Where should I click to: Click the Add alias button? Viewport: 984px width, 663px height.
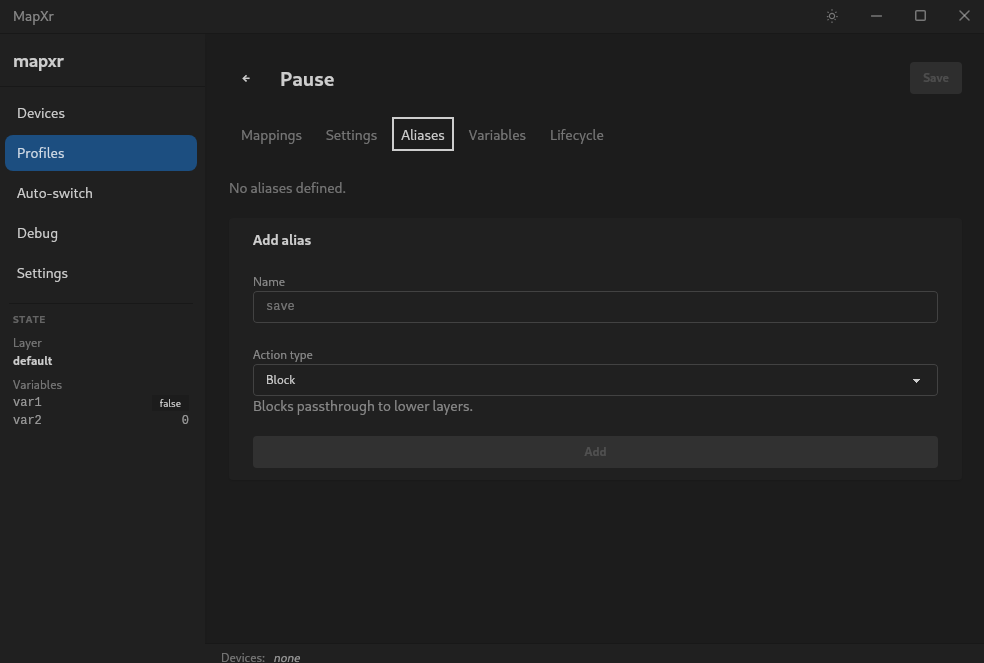pos(594,452)
